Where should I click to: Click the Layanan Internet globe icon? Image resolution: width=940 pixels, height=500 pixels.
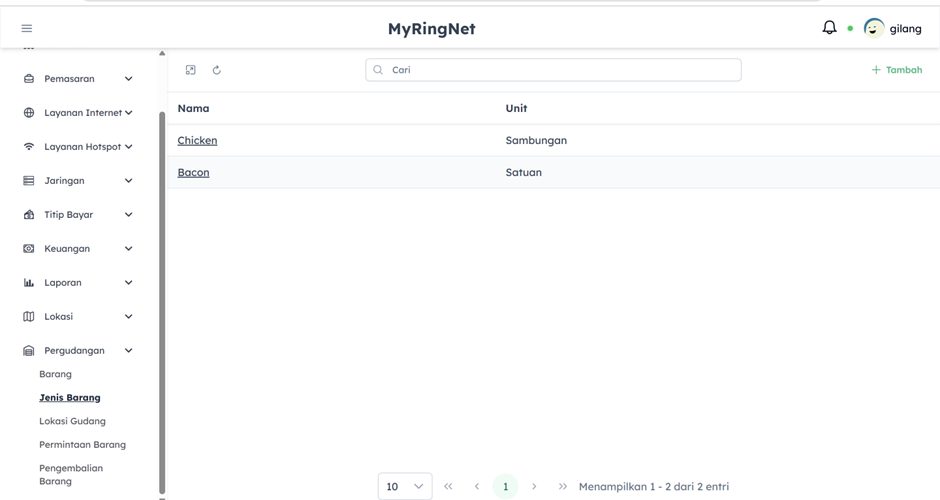point(29,113)
